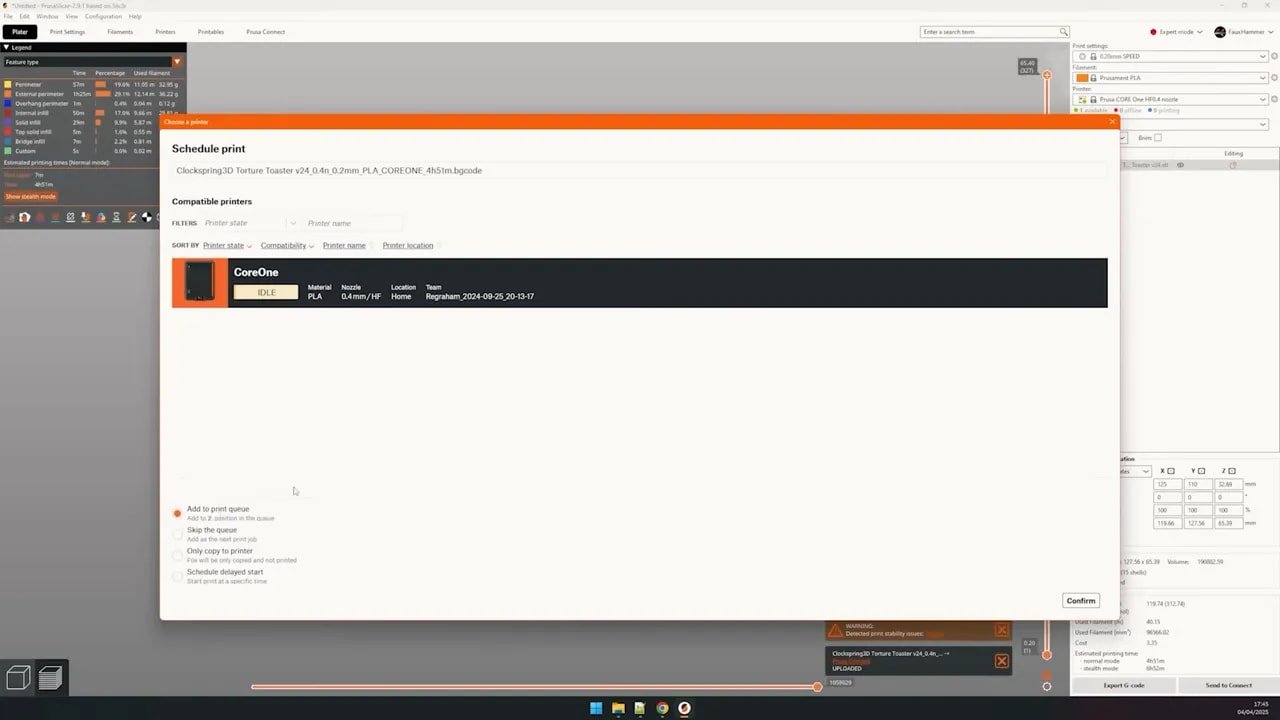Click Send to Connect button

[x=1228, y=685]
